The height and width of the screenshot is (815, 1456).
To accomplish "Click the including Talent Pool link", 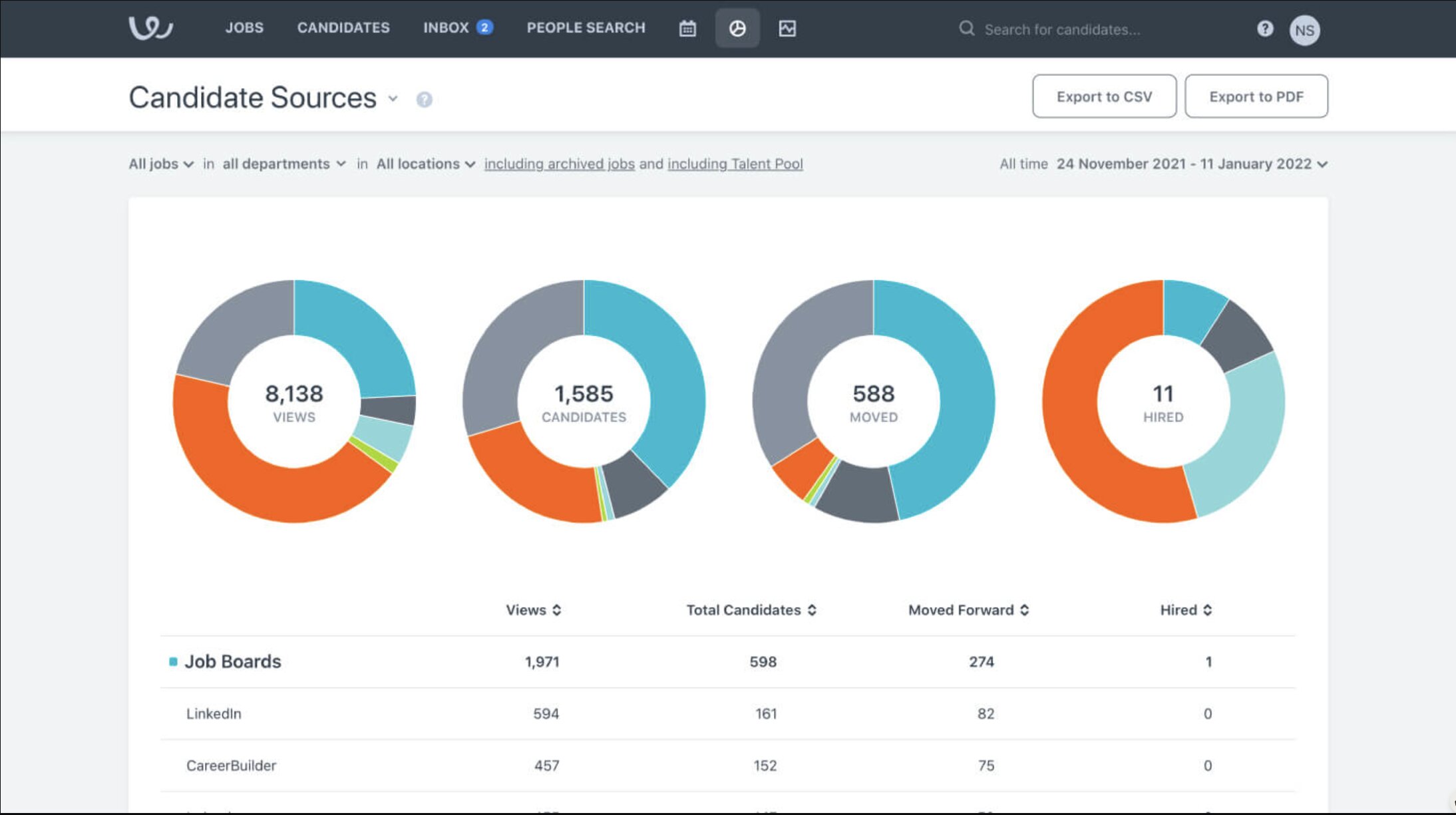I will click(x=735, y=164).
